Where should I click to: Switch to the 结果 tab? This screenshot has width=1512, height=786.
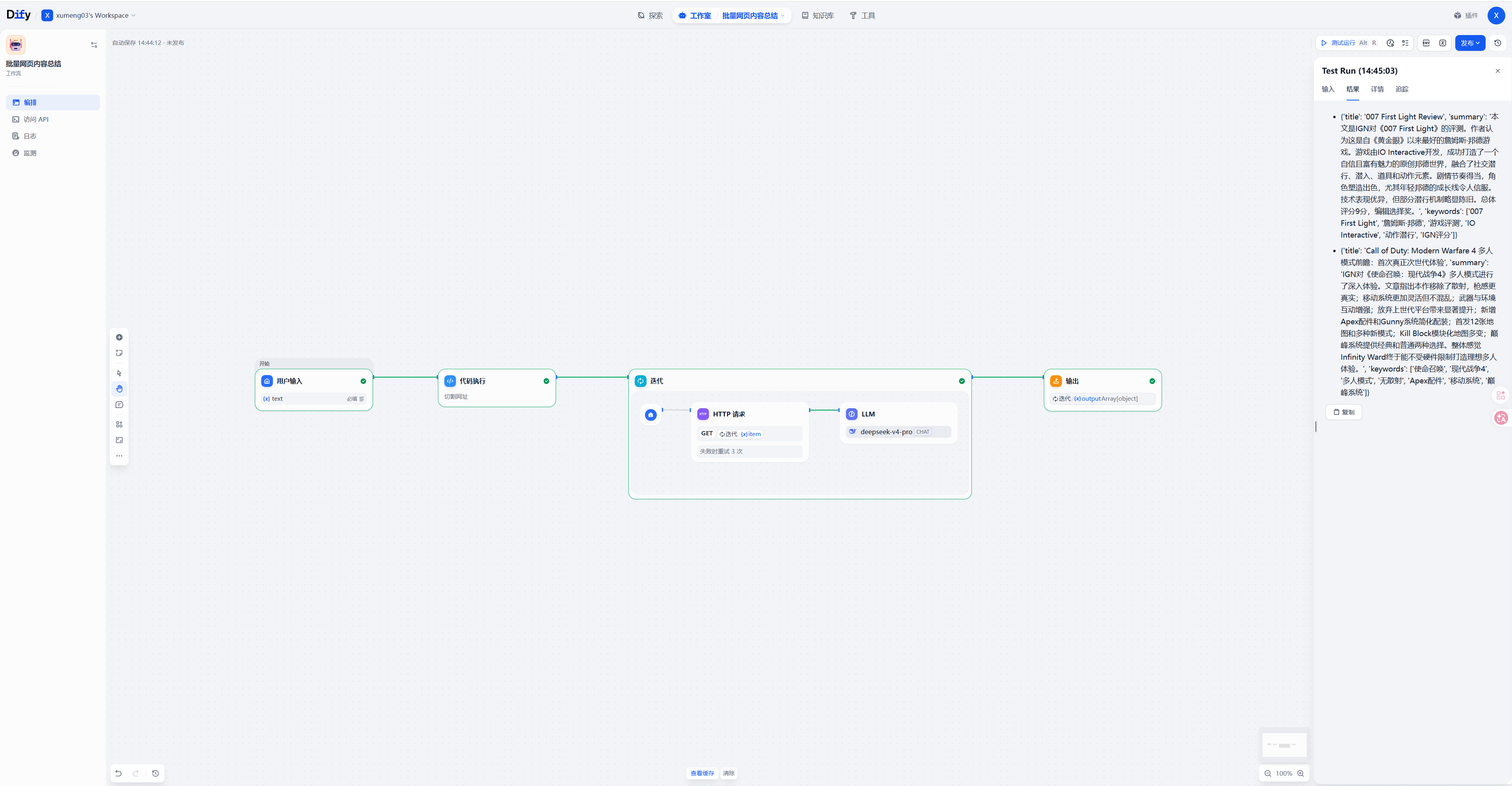(1353, 89)
